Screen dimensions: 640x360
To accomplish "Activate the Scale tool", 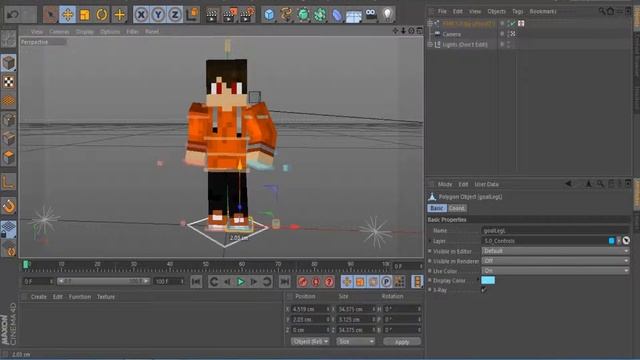I will (x=85, y=15).
